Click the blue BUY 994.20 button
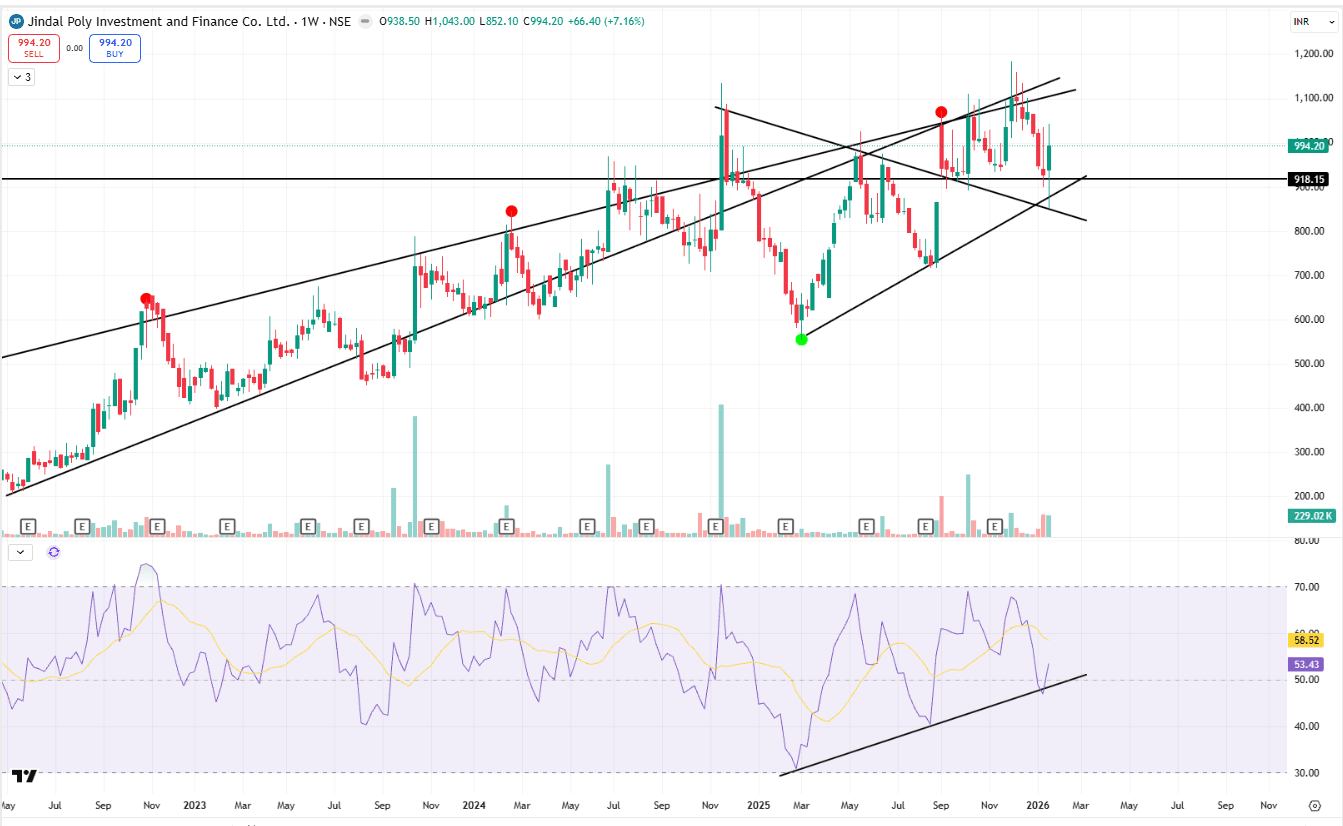Image resolution: width=1343 pixels, height=826 pixels. (x=115, y=48)
